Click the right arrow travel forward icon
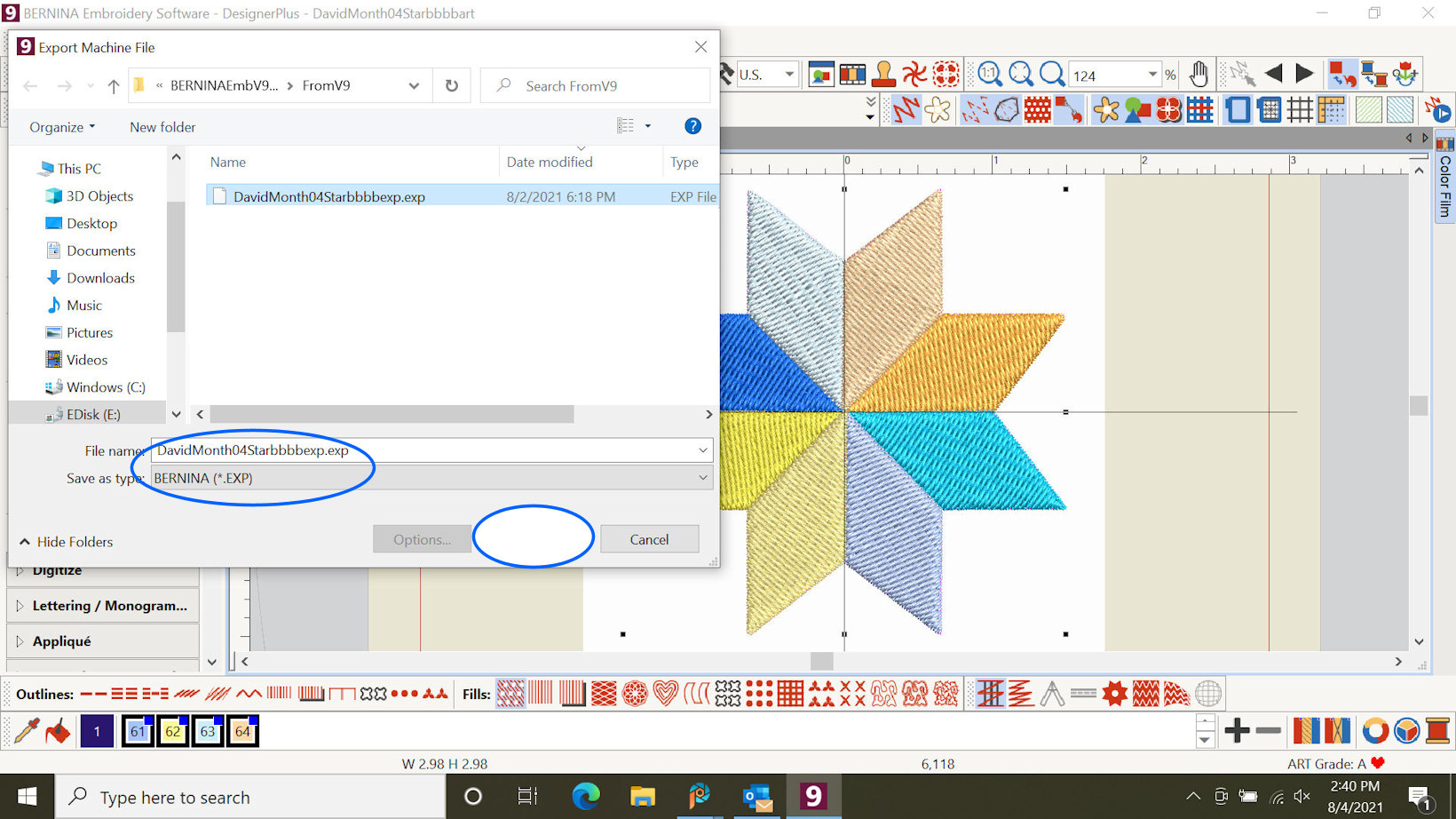The height and width of the screenshot is (819, 1456). coord(1303,75)
